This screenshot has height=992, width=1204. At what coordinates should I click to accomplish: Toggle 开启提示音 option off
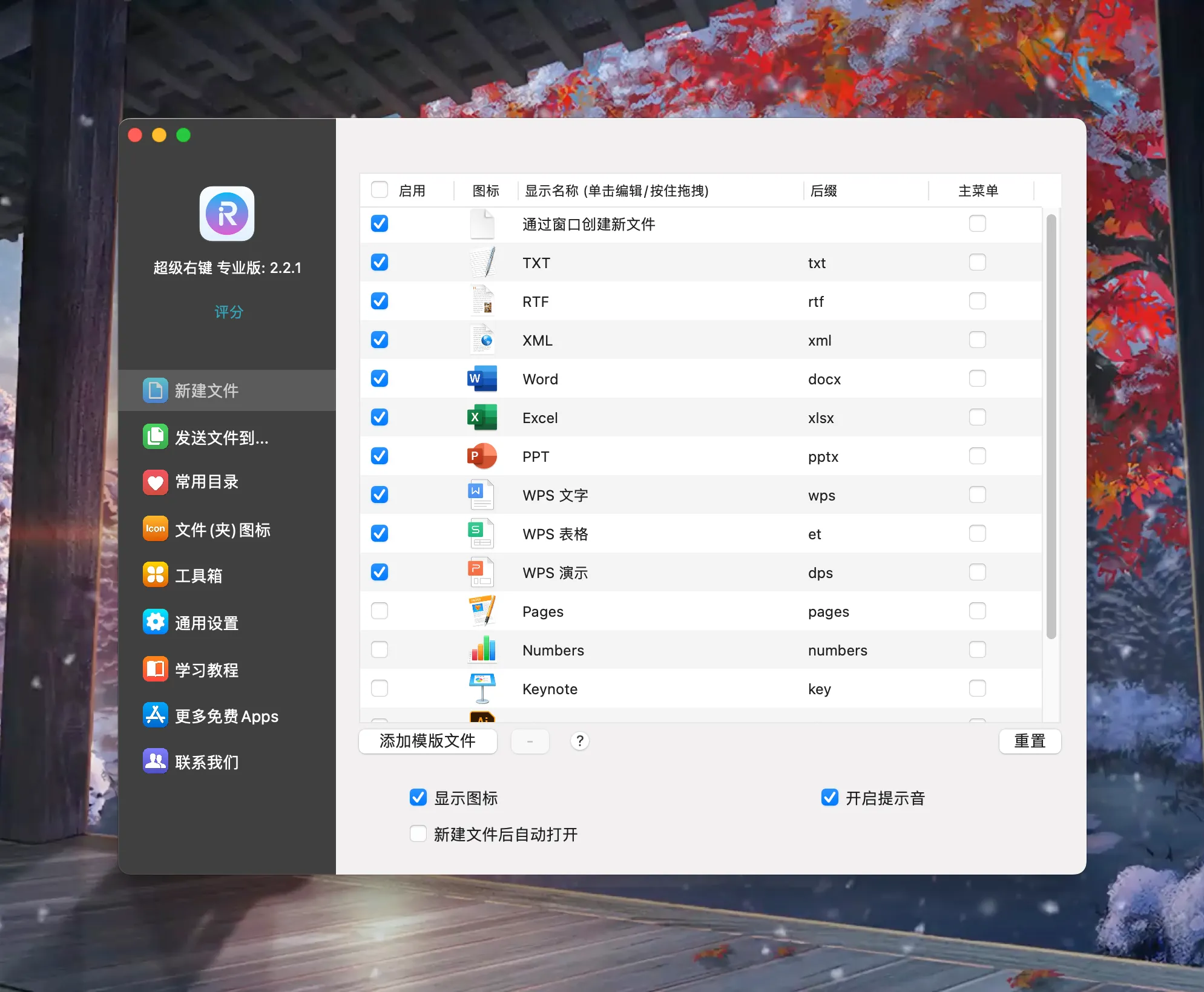click(x=829, y=797)
